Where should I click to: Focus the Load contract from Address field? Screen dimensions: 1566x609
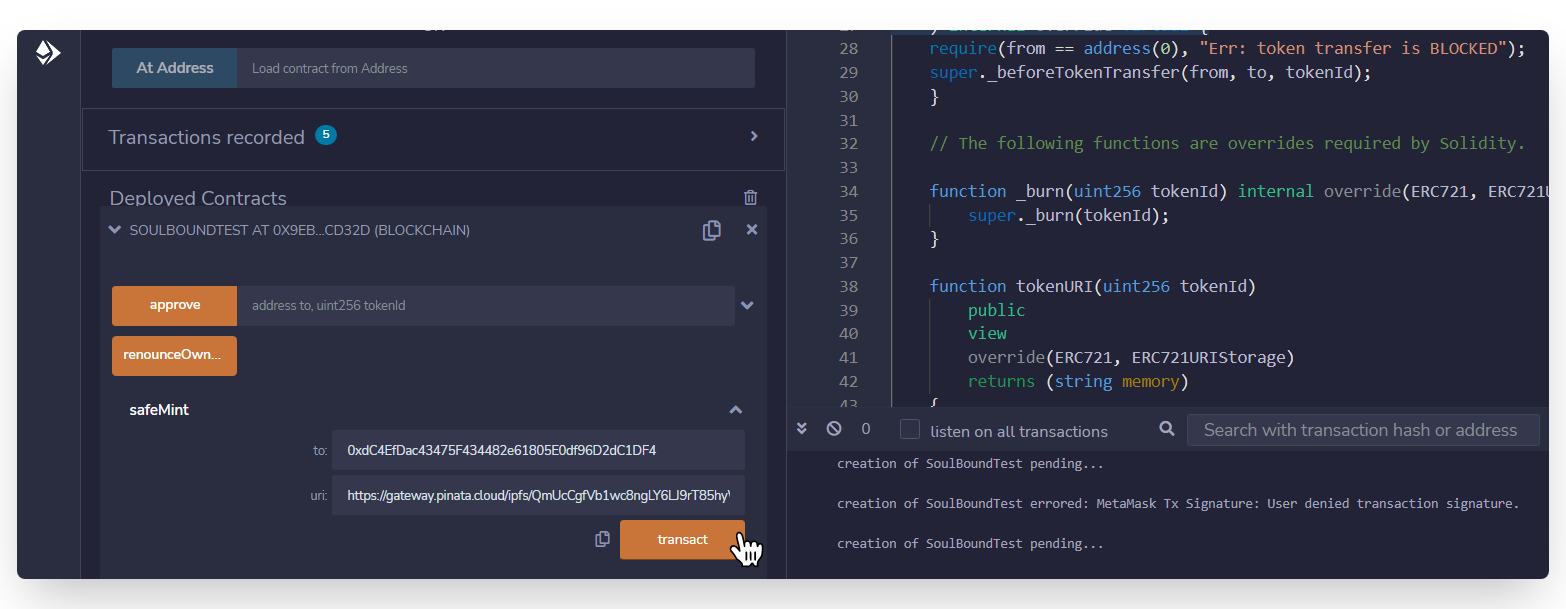click(495, 68)
